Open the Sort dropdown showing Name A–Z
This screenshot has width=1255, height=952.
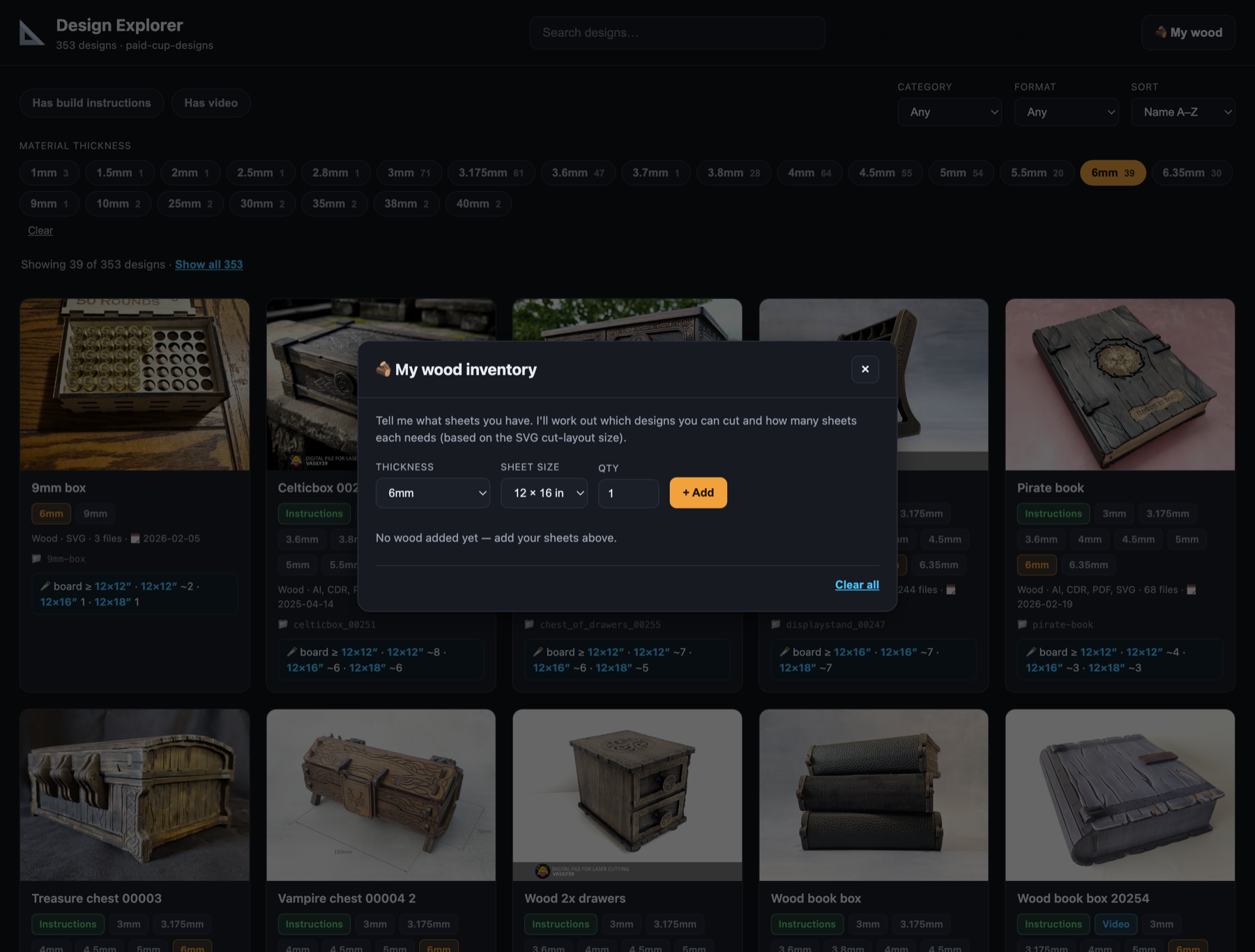point(1183,112)
